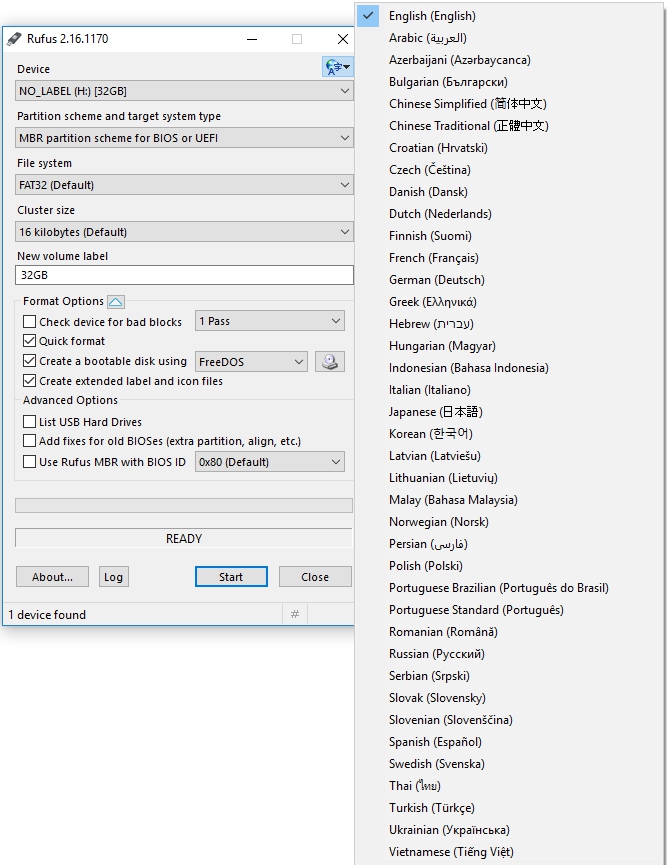Viewport: 667px width, 865px height.
Task: Select Lithuanian language entry
Action: coord(509,478)
